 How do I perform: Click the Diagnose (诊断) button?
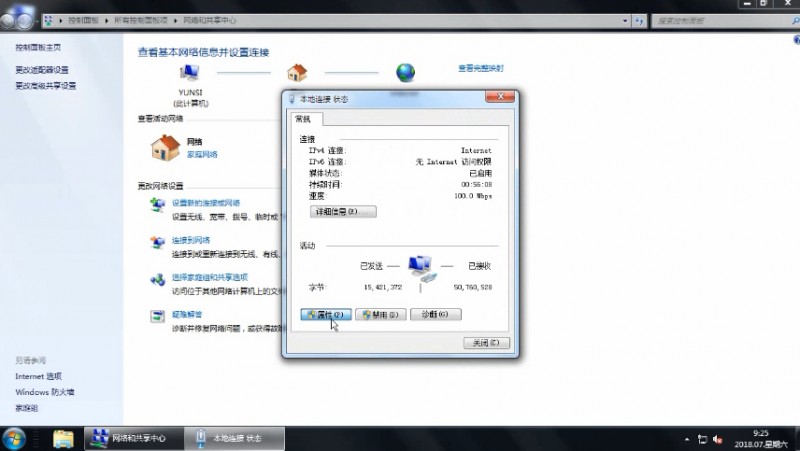coord(436,314)
